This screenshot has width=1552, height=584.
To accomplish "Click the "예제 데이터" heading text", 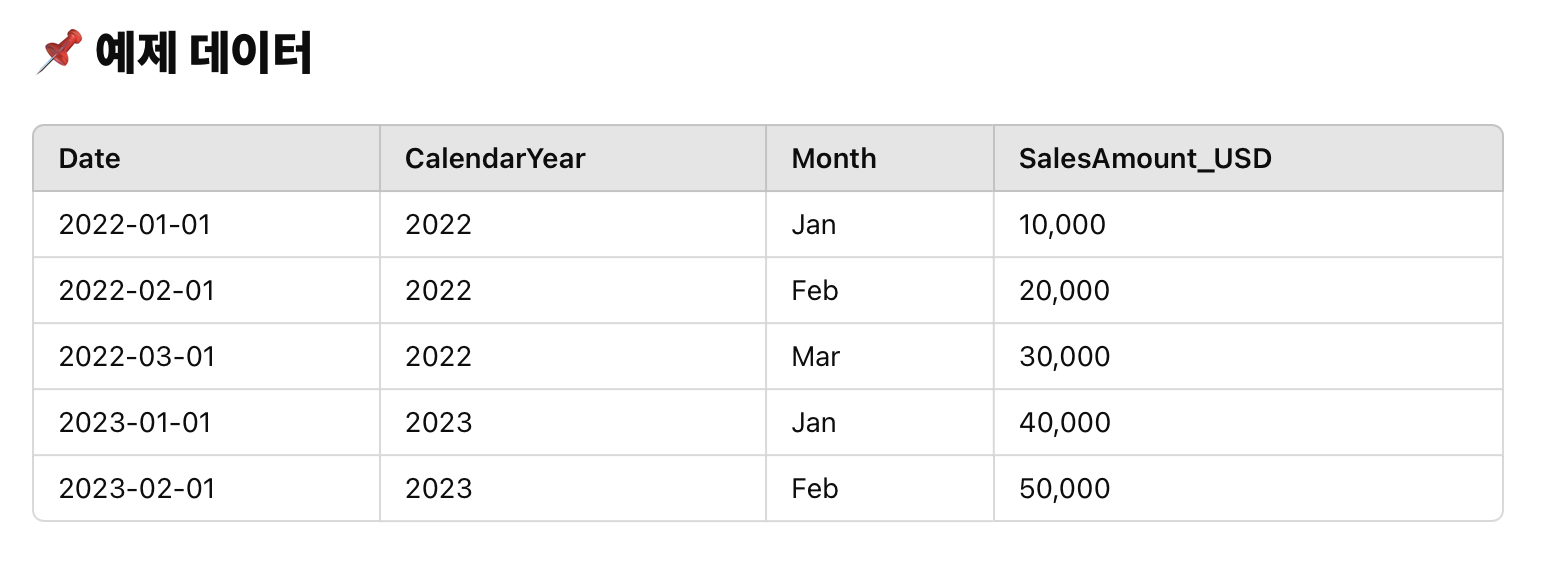I will coord(203,54).
